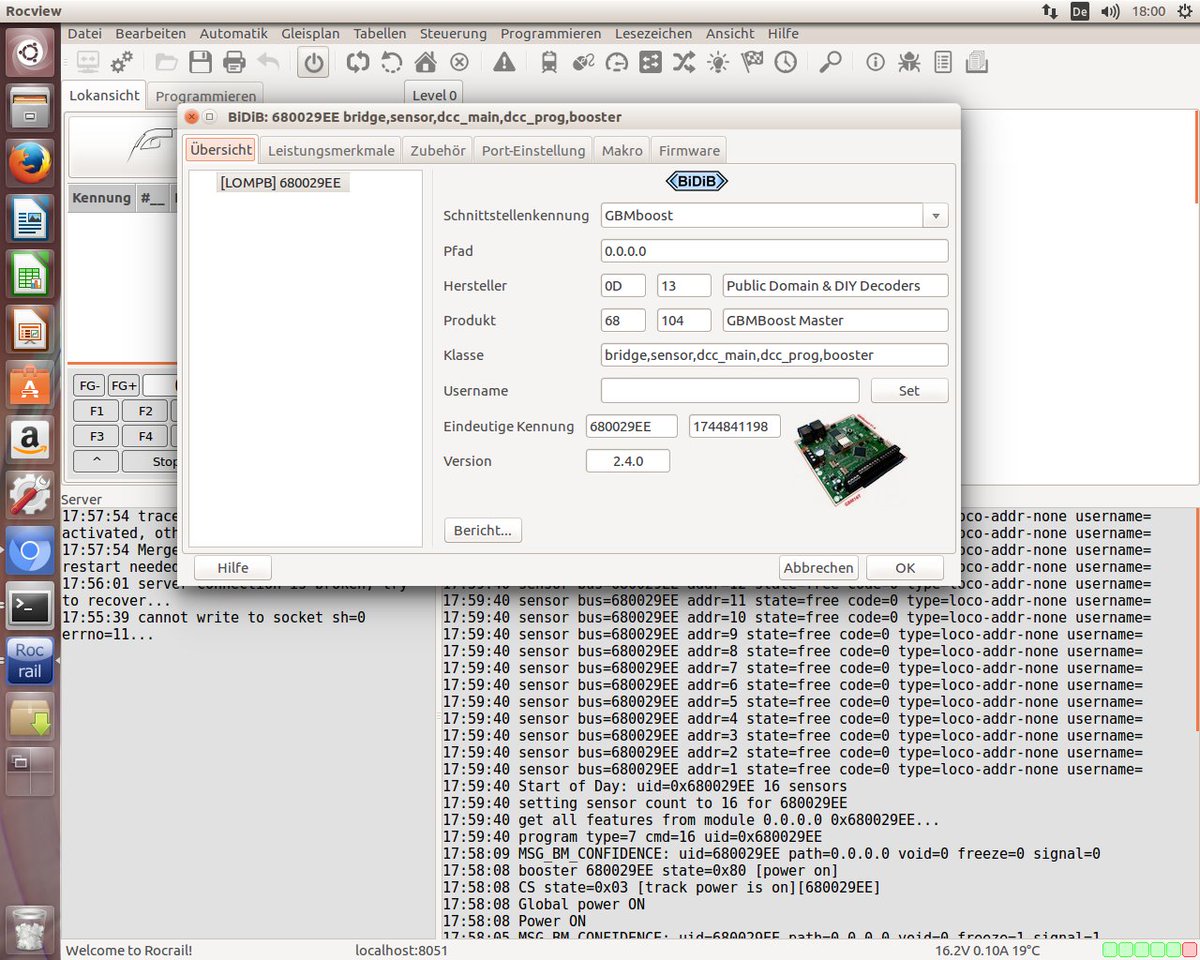The image size is (1200, 960).
Task: Click the Bericht... button
Action: 483,530
